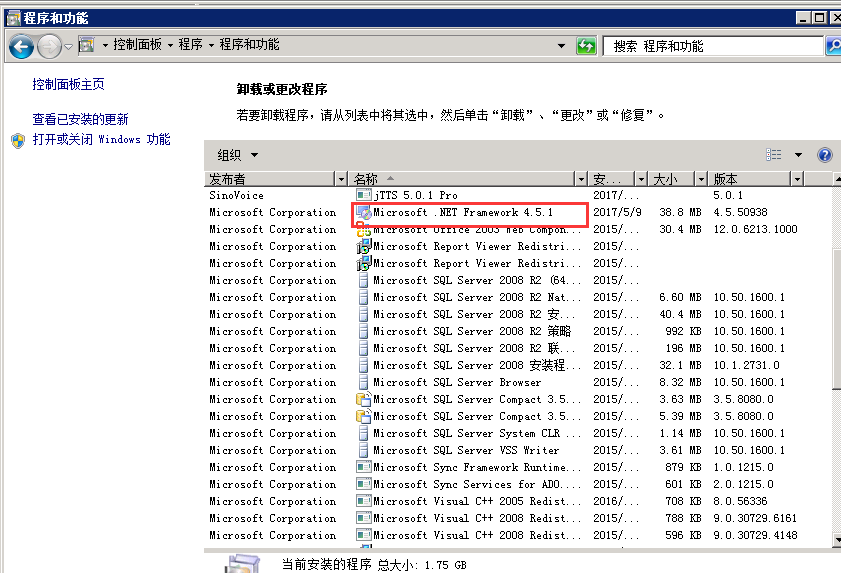
Task: Select the Sync Framework Runtime icon
Action: click(364, 467)
